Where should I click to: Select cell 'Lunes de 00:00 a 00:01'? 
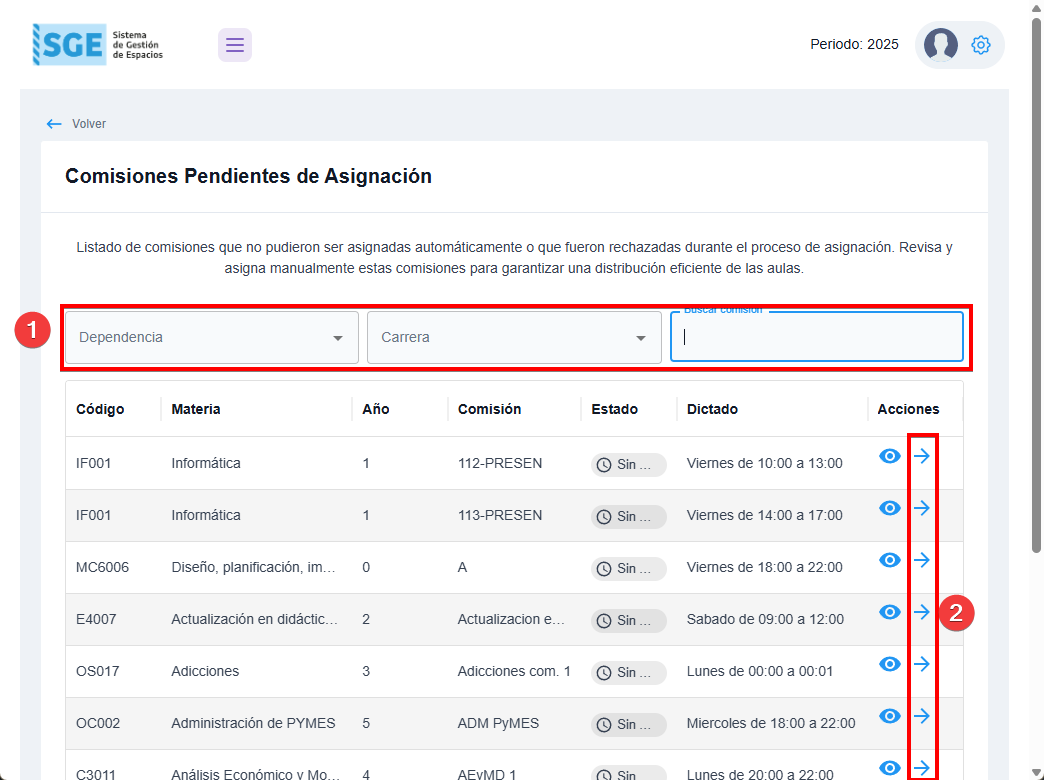click(760, 671)
